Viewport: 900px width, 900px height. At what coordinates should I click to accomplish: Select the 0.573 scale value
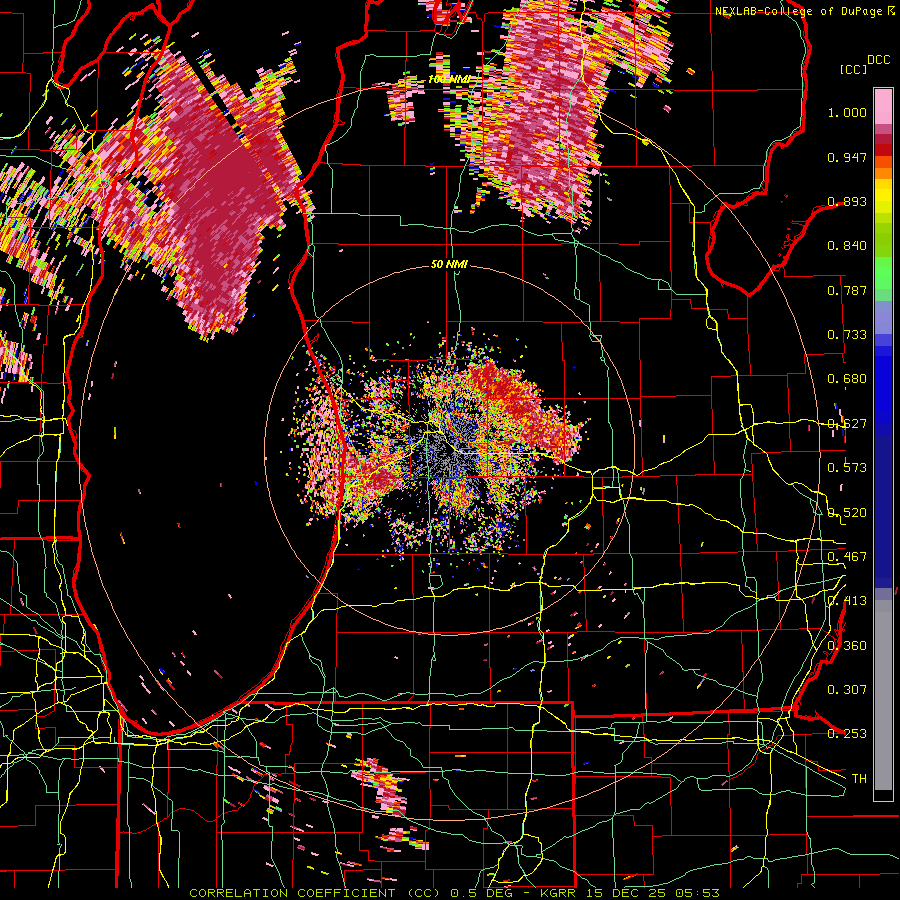[x=847, y=468]
